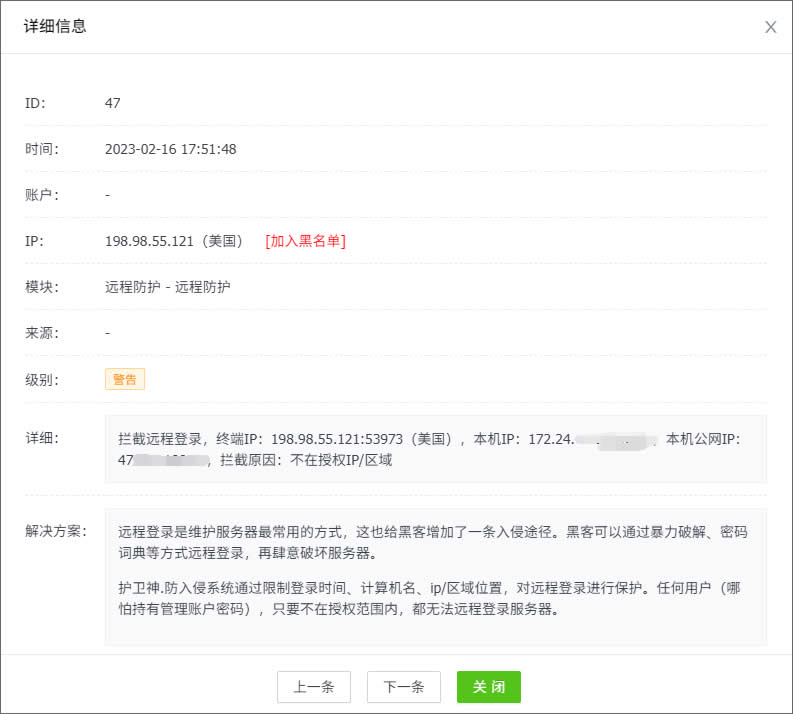This screenshot has width=793, height=714.
Task: Click the 来源 field label
Action: (42, 333)
